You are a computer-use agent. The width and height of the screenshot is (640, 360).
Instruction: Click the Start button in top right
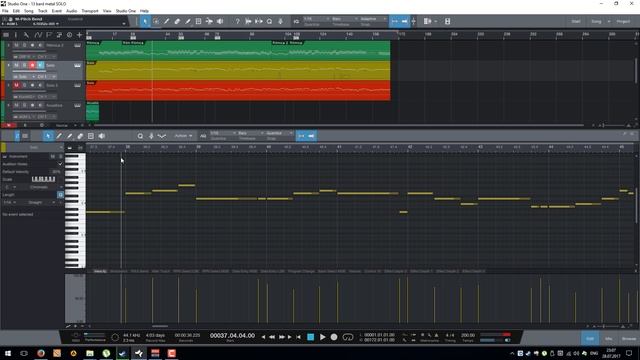[x=576, y=21]
